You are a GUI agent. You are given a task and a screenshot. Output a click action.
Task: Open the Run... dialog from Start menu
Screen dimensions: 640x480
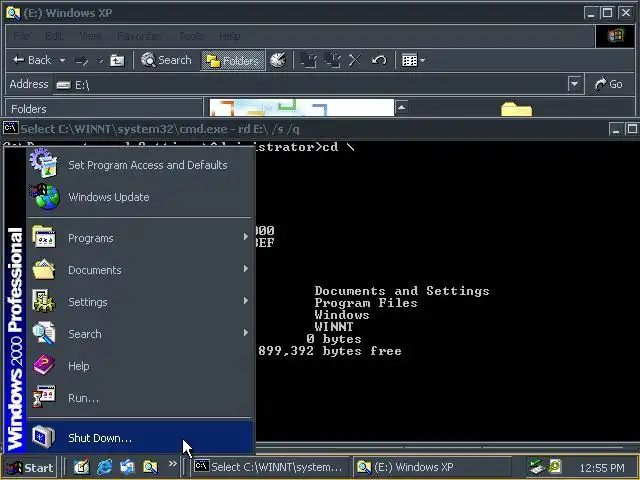[140, 398]
